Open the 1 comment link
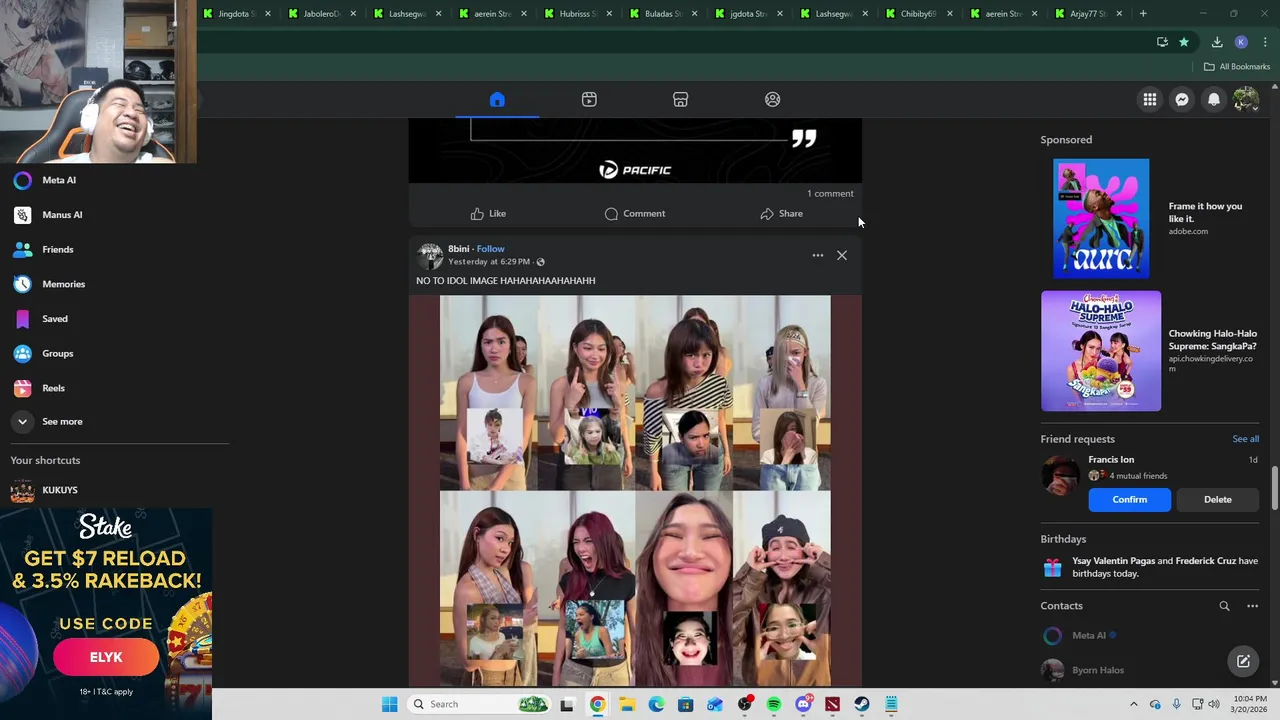1280x720 pixels. [x=830, y=193]
